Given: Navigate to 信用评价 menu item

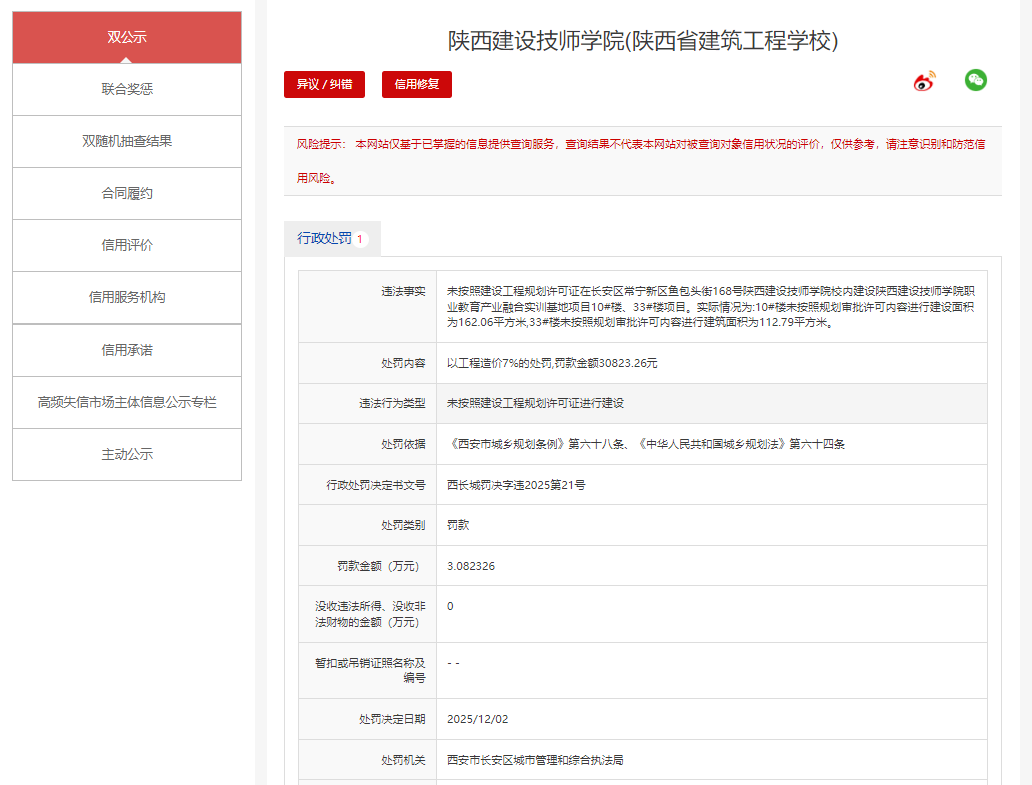Looking at the screenshot, I should point(127,246).
